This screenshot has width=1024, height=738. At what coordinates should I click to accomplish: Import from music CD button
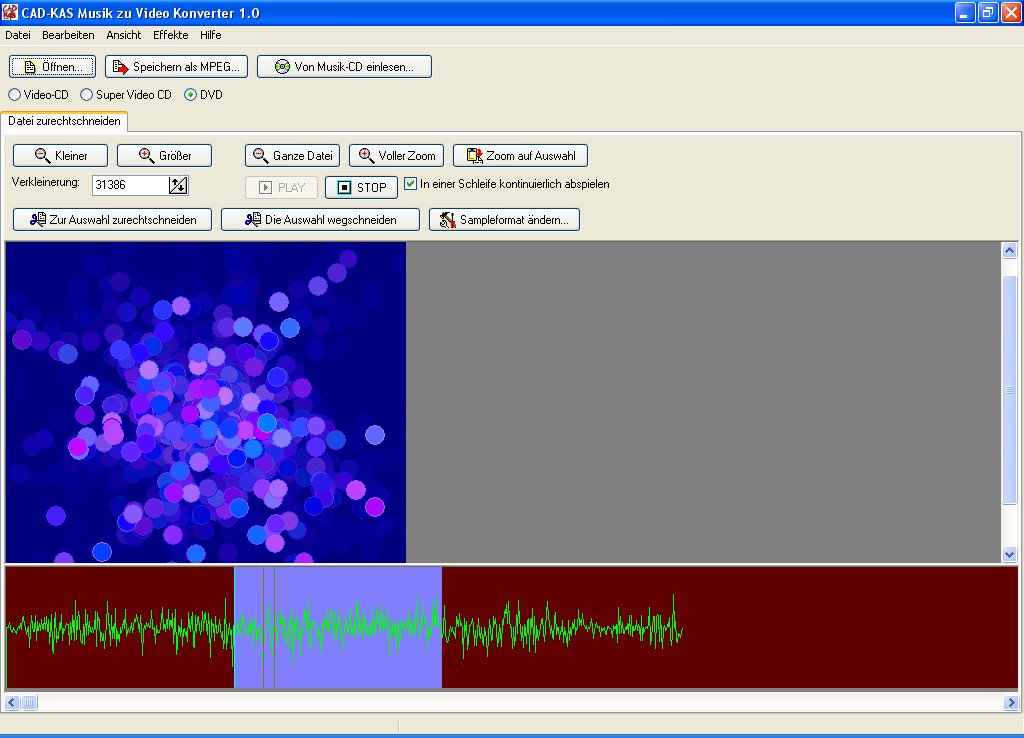click(344, 67)
